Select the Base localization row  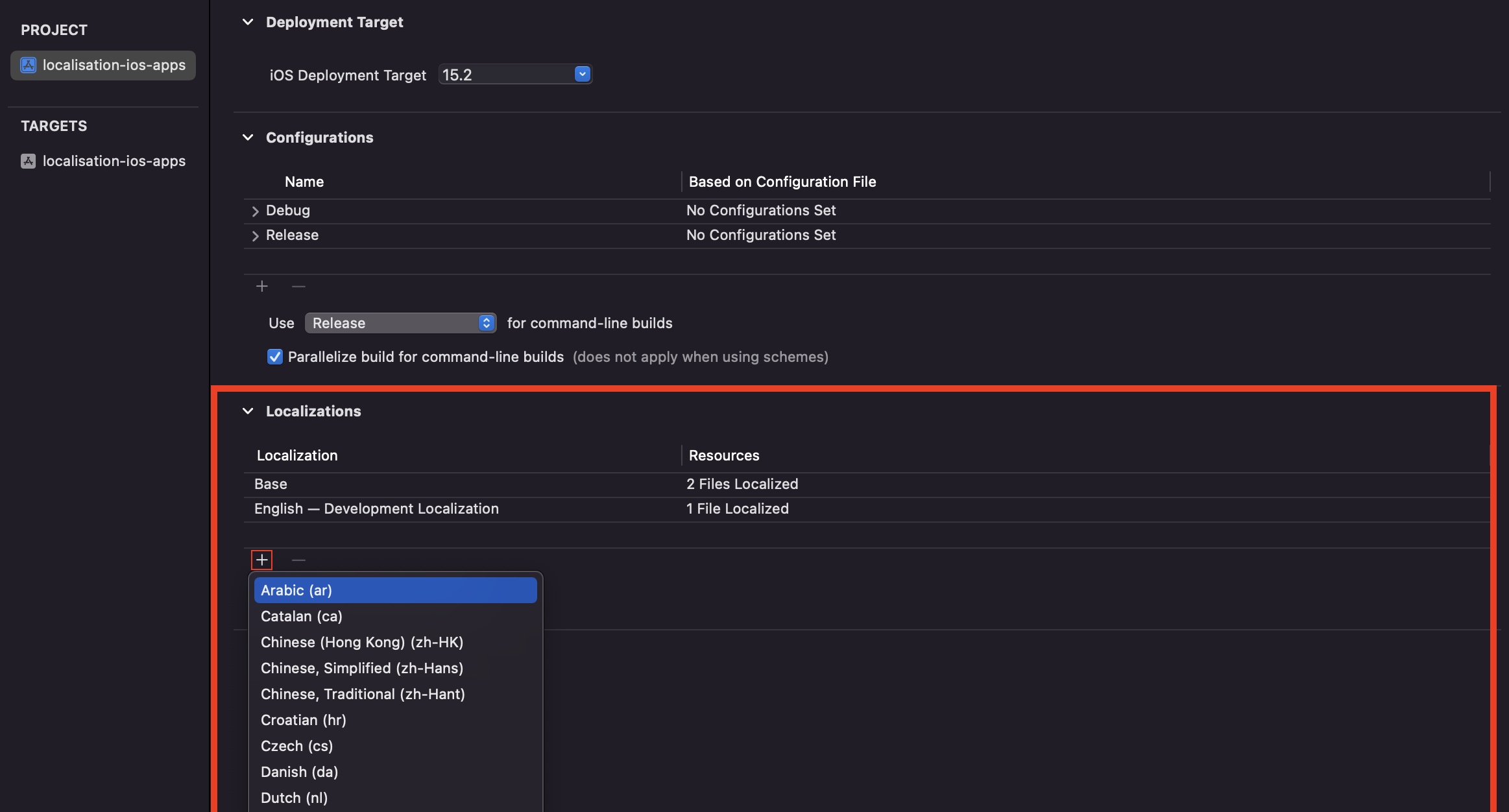click(867, 484)
